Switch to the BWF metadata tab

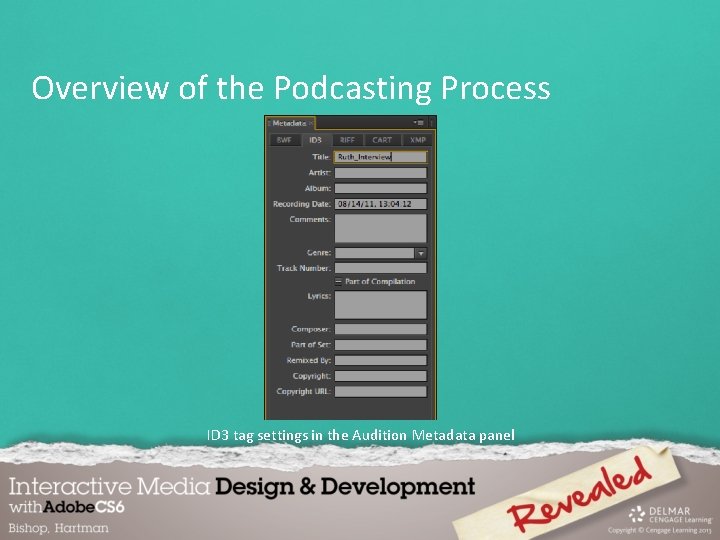(x=284, y=140)
